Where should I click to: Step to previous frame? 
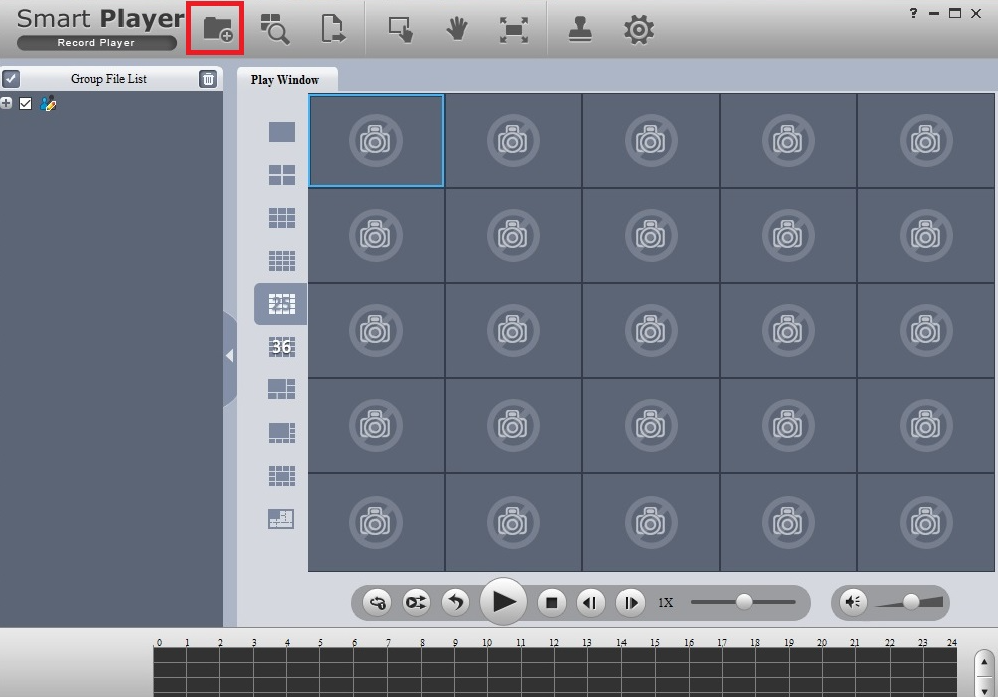tap(591, 602)
